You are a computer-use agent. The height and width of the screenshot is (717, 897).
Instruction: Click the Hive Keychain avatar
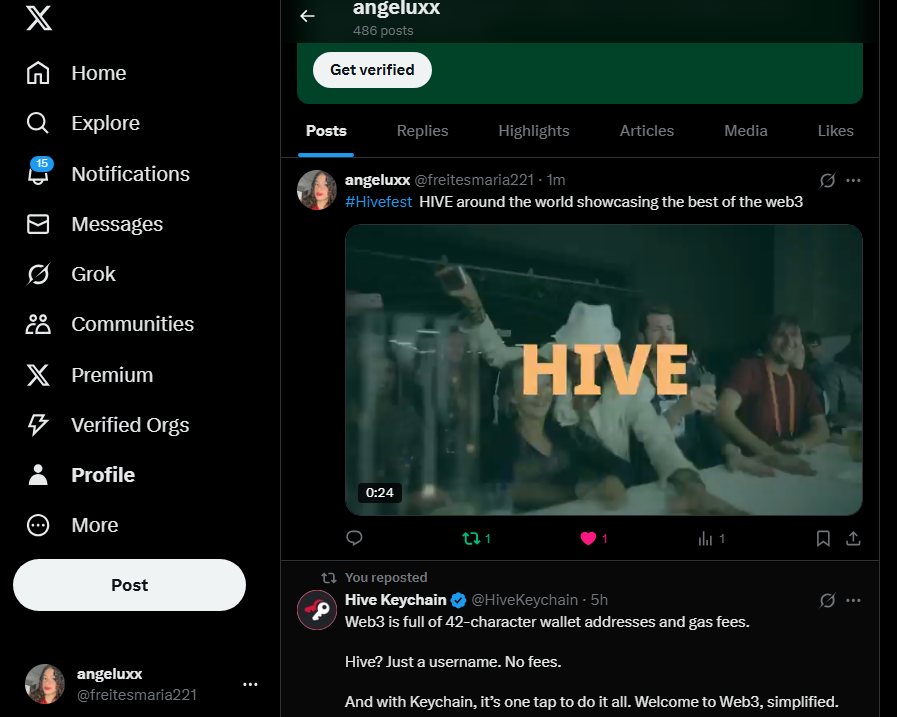point(317,610)
